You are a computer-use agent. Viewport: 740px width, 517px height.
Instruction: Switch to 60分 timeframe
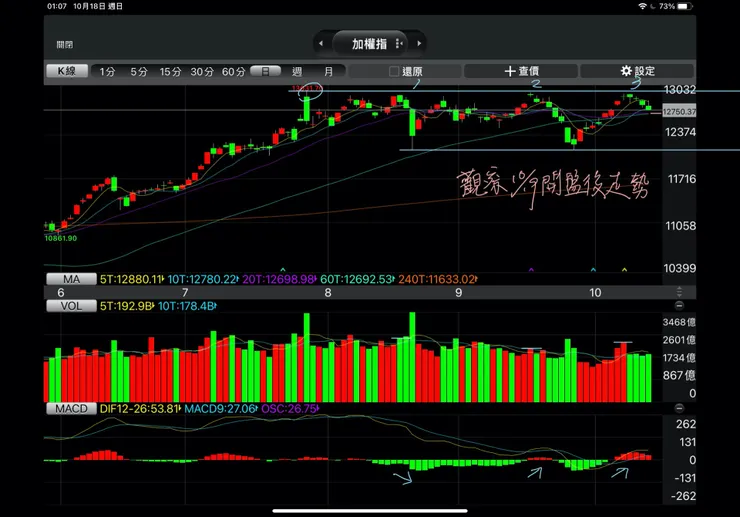point(234,71)
